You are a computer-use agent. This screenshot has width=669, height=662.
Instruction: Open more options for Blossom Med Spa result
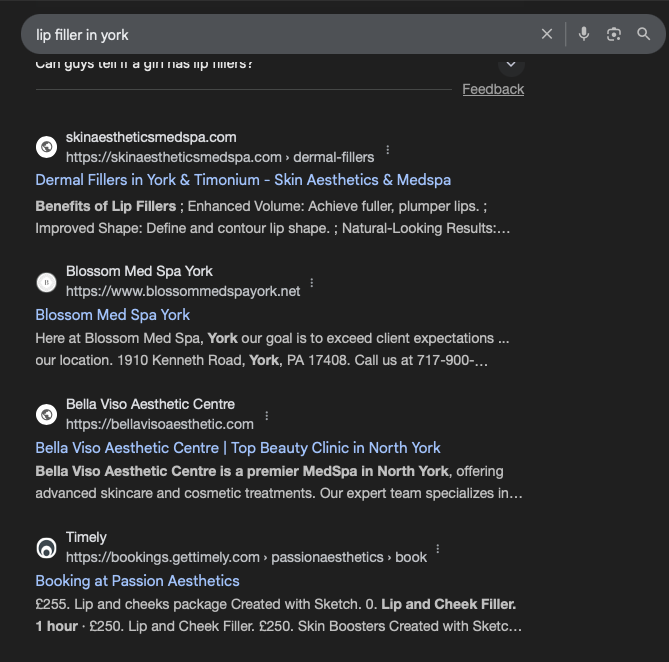[x=312, y=284]
